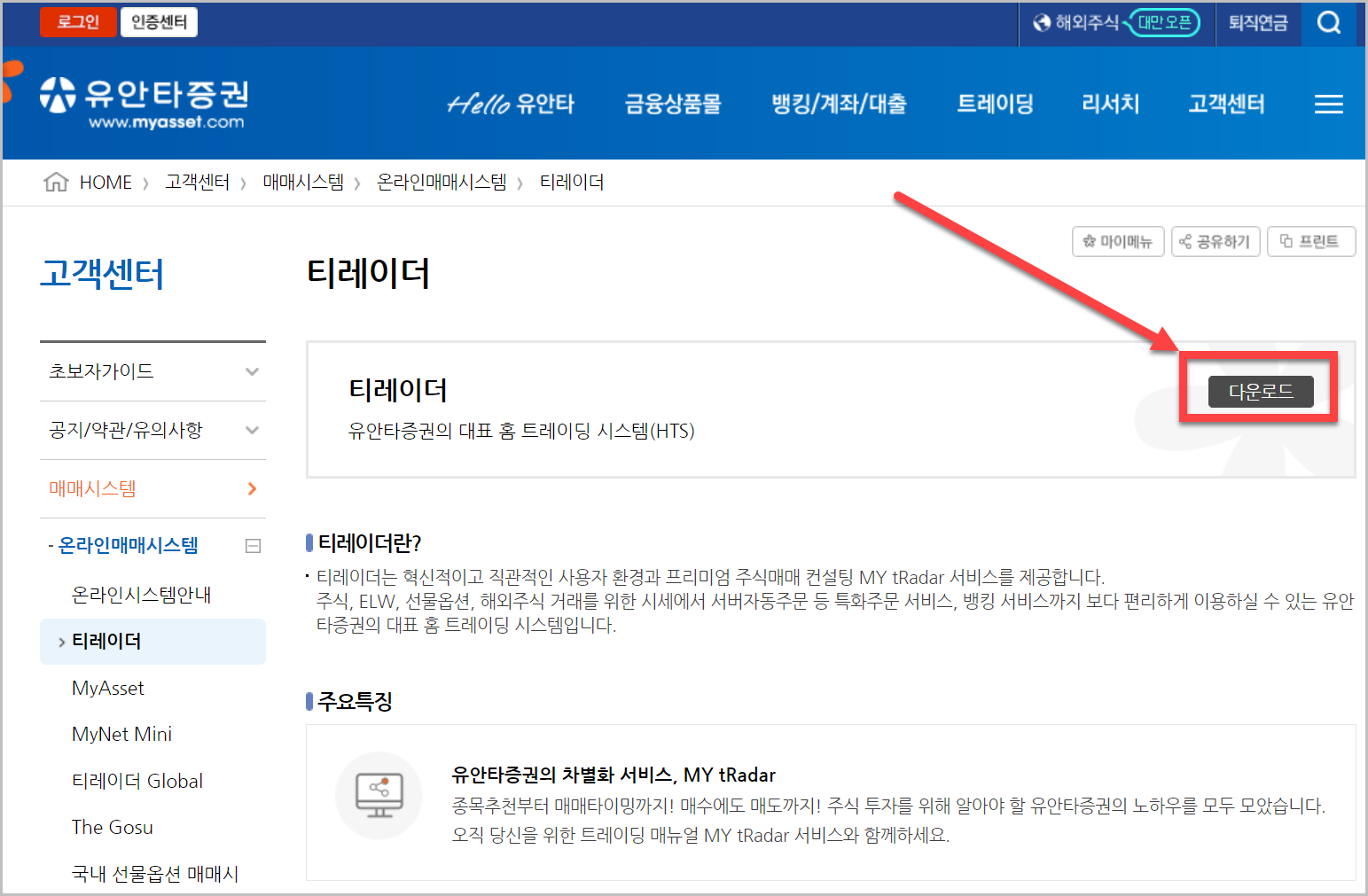The width and height of the screenshot is (1368, 896).
Task: Click the 매매시스템 arrow chevron
Action: (253, 488)
